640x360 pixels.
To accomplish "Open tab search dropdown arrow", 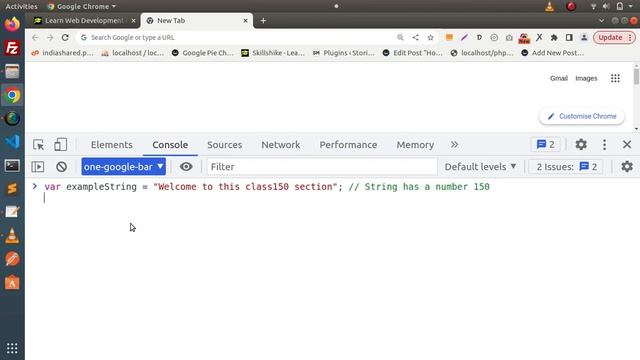I will point(601,20).
